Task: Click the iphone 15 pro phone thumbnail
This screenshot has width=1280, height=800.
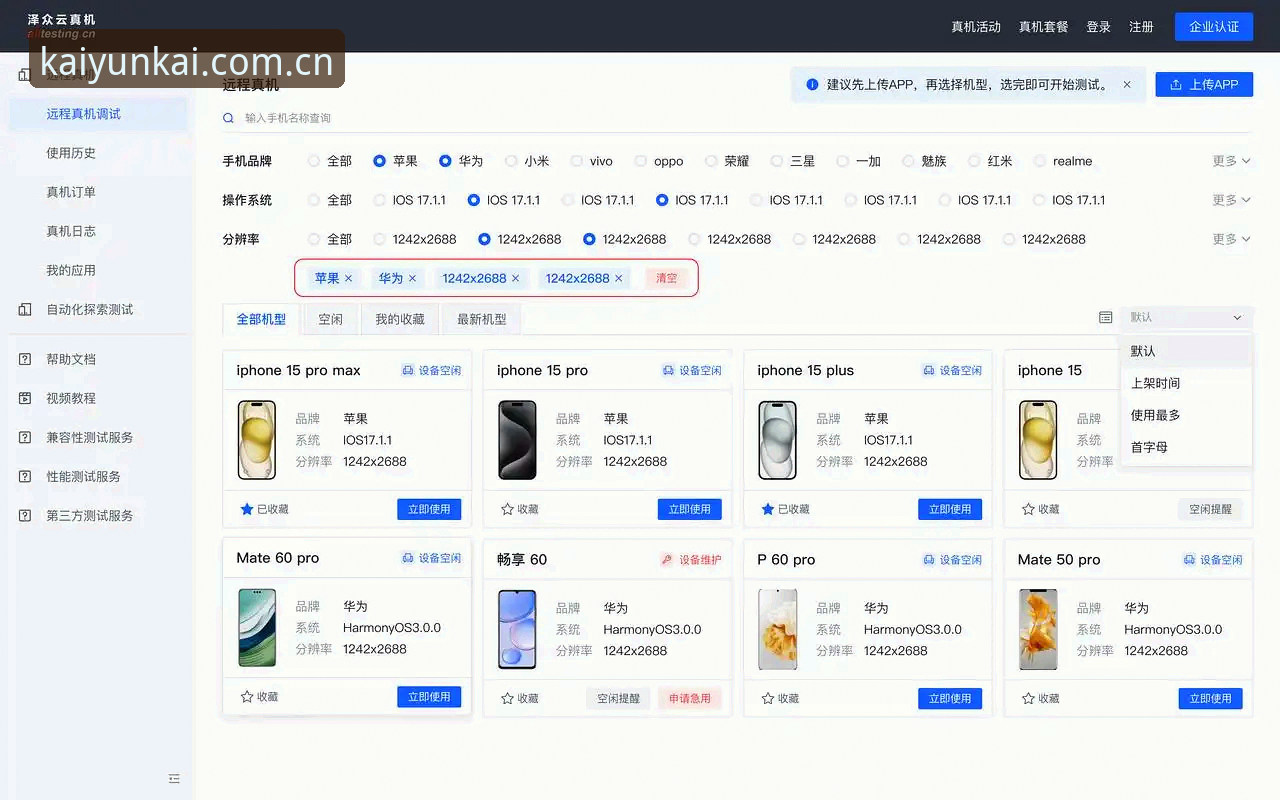Action: point(517,440)
